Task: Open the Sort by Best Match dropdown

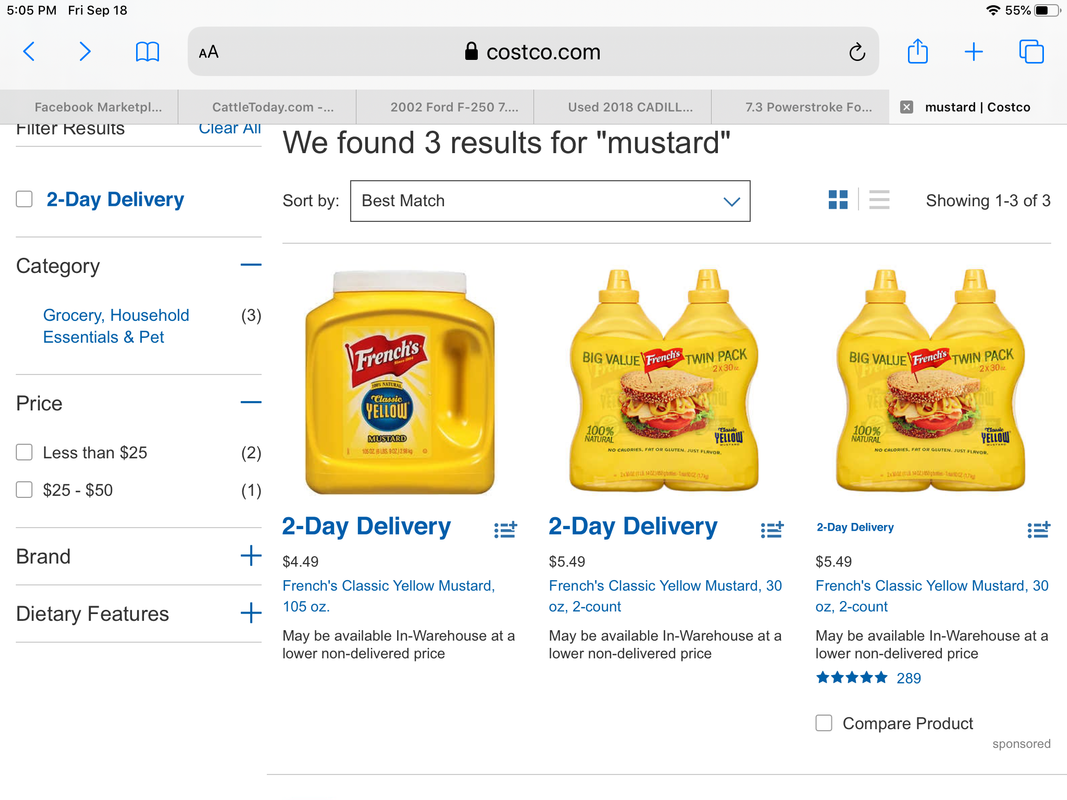Action: pos(550,201)
